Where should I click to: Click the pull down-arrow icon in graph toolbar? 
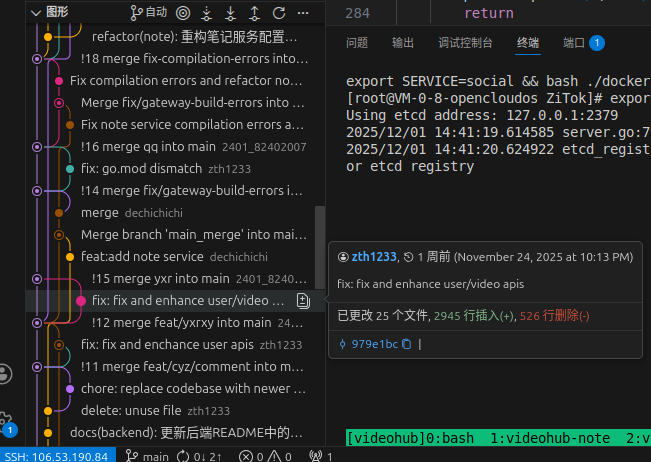pos(230,13)
